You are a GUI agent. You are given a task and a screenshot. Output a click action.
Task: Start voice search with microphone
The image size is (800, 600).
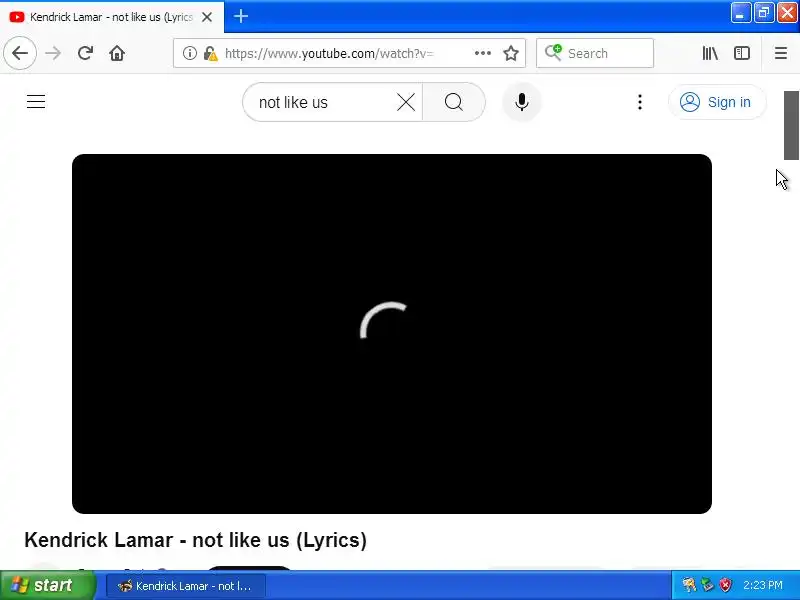pos(521,102)
